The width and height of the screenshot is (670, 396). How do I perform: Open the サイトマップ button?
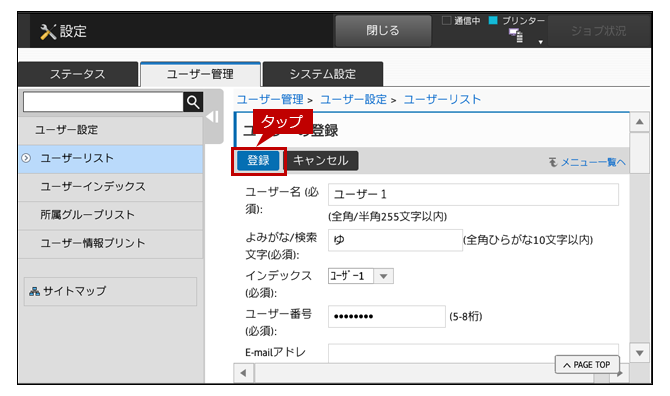(x=110, y=291)
